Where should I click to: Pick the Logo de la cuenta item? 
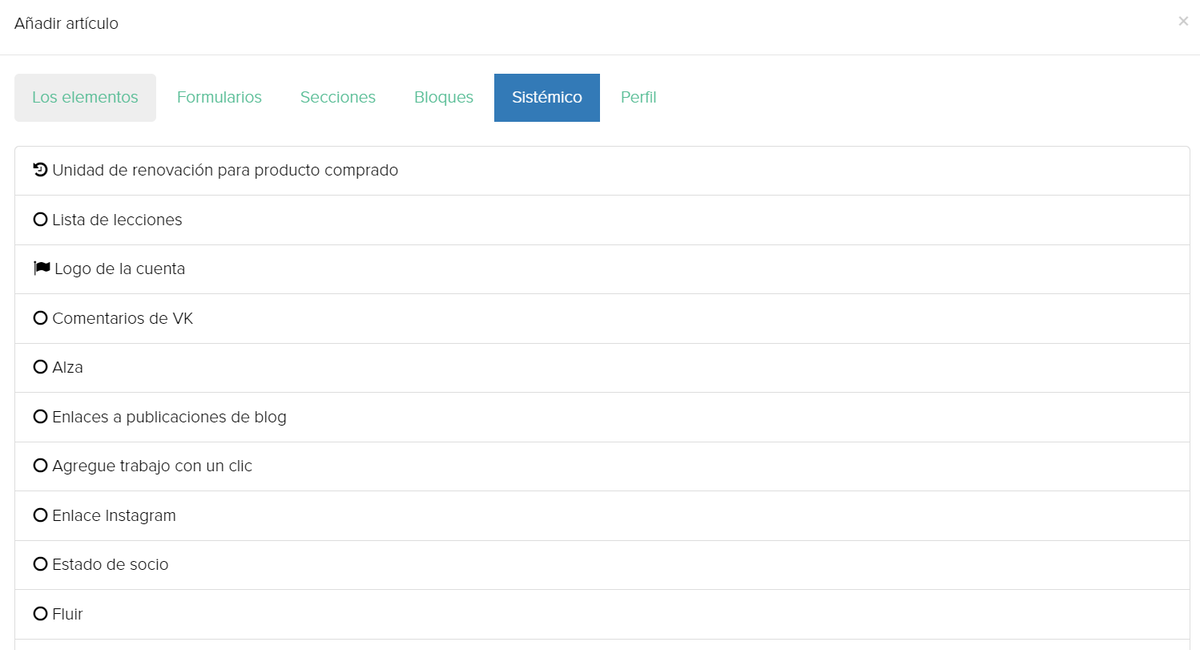point(602,268)
